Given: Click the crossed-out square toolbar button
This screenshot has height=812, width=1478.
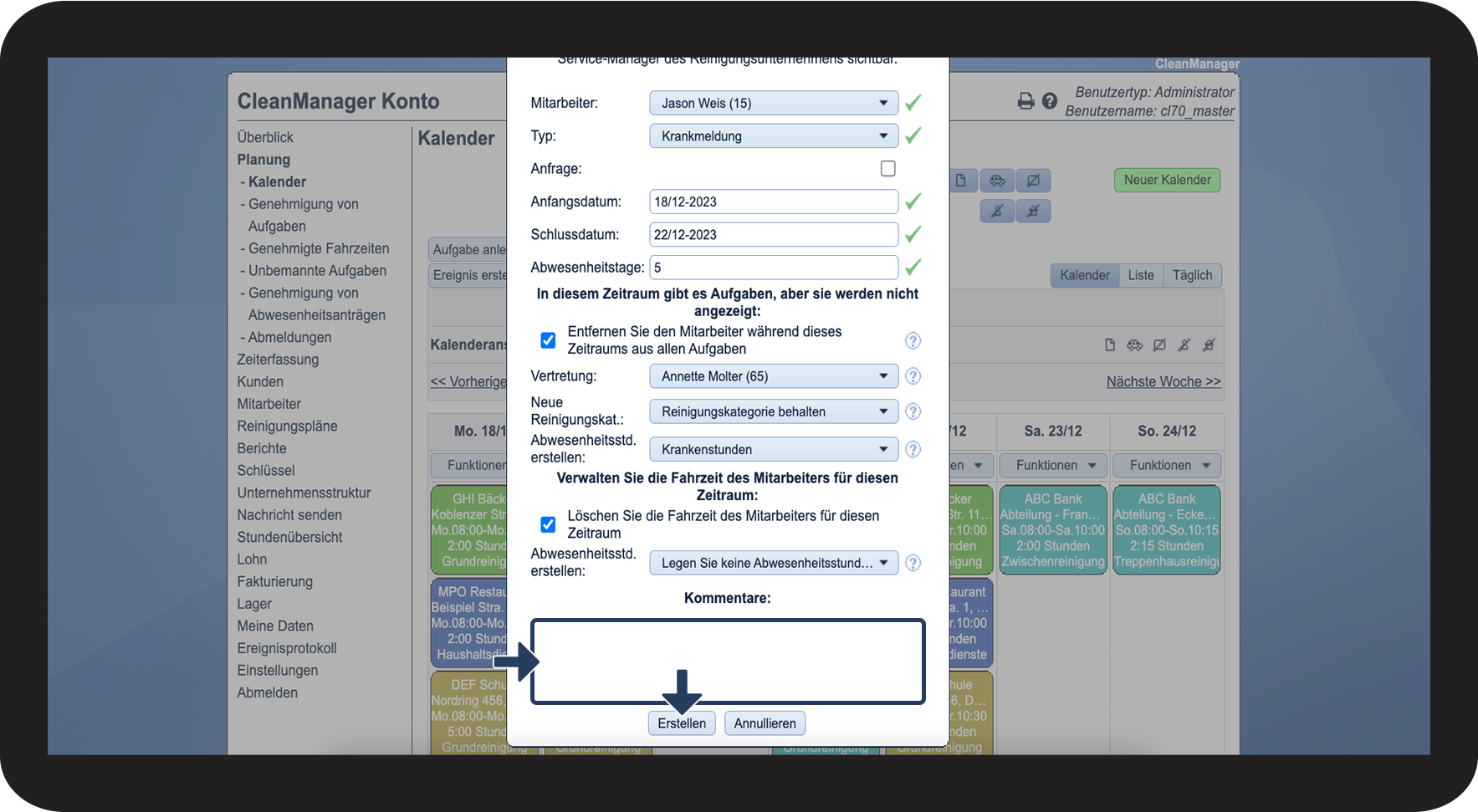Looking at the screenshot, I should pyautogui.click(x=1034, y=181).
